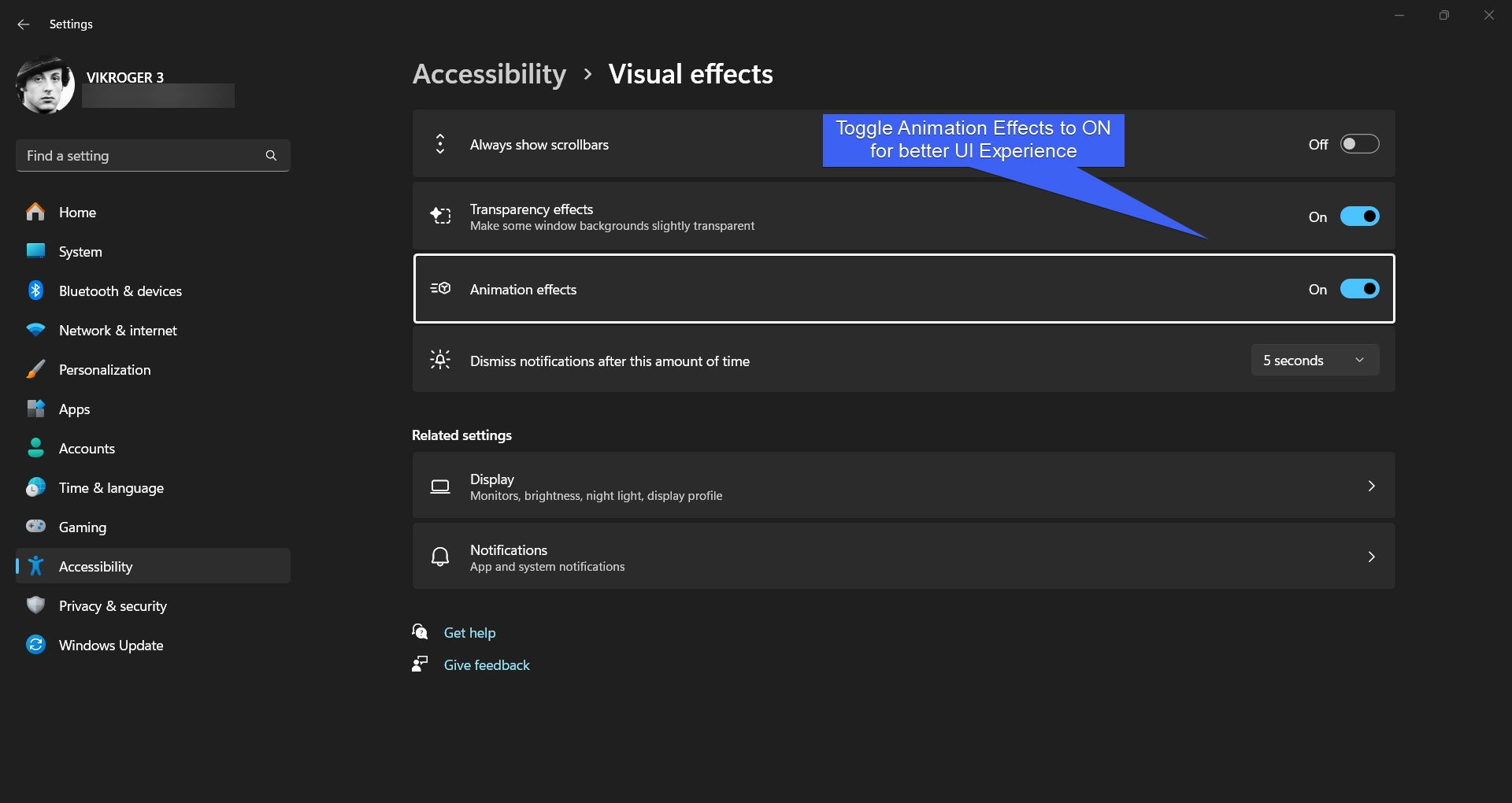Click the System monitor icon

point(35,251)
